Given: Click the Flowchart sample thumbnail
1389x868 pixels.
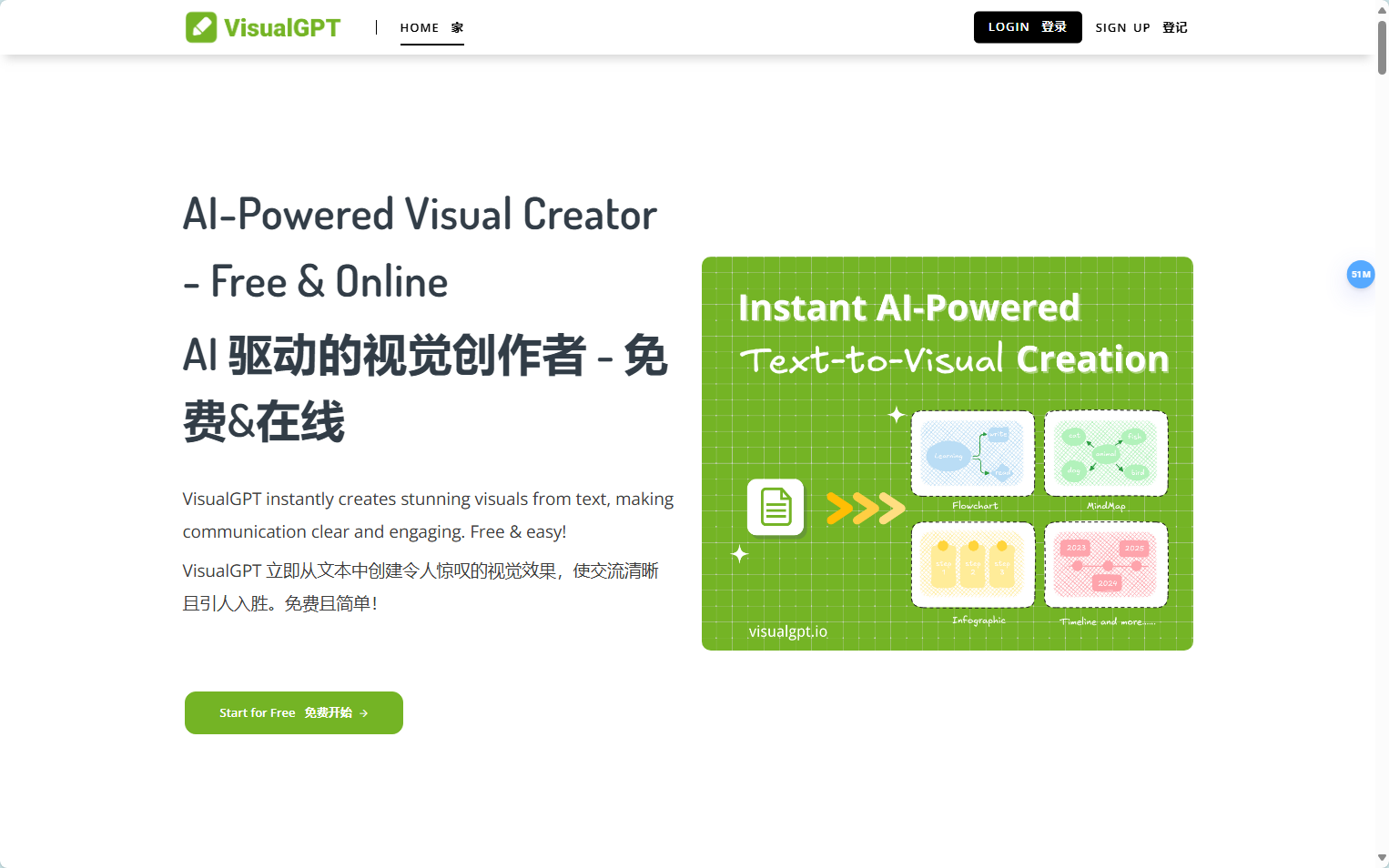Looking at the screenshot, I should pyautogui.click(x=973, y=454).
